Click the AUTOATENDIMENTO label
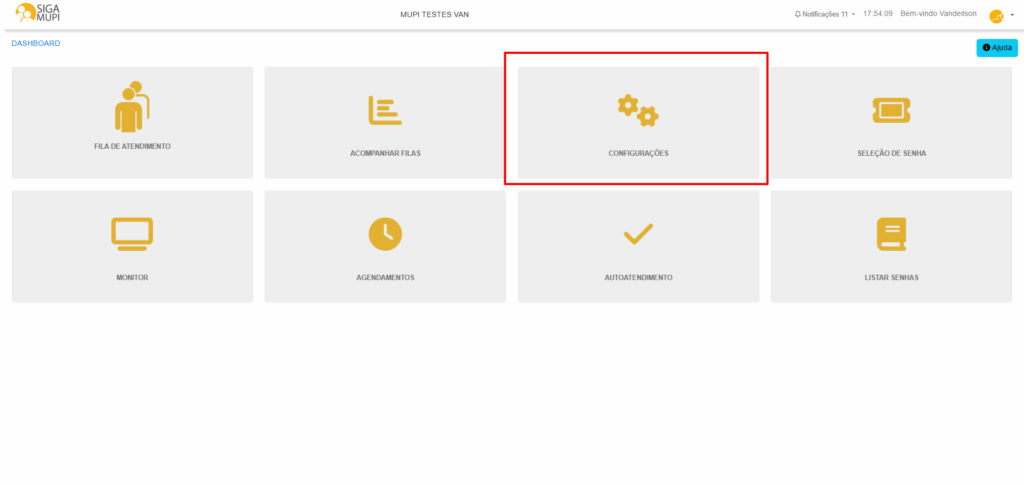Image resolution: width=1024 pixels, height=486 pixels. [639, 278]
